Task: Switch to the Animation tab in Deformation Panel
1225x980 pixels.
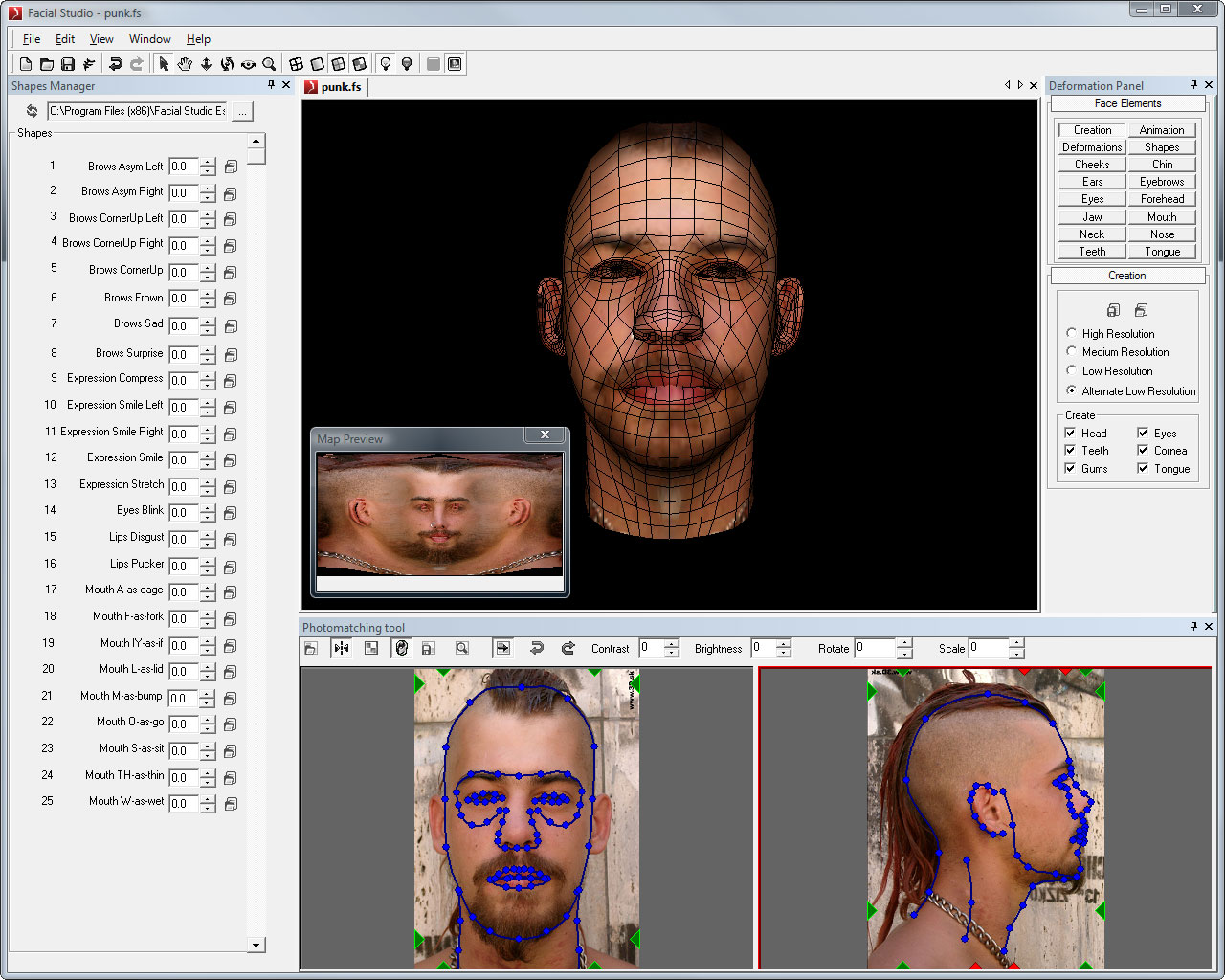Action: [x=1162, y=128]
